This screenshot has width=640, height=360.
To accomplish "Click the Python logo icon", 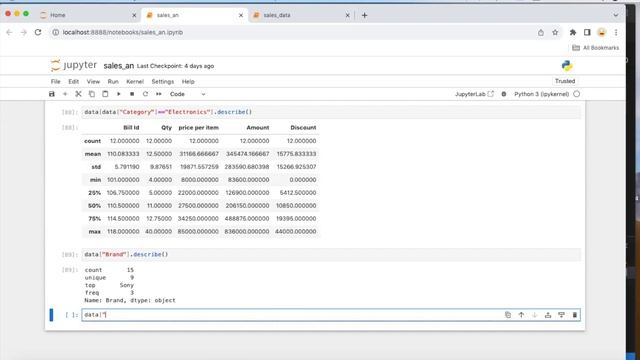I will [567, 66].
